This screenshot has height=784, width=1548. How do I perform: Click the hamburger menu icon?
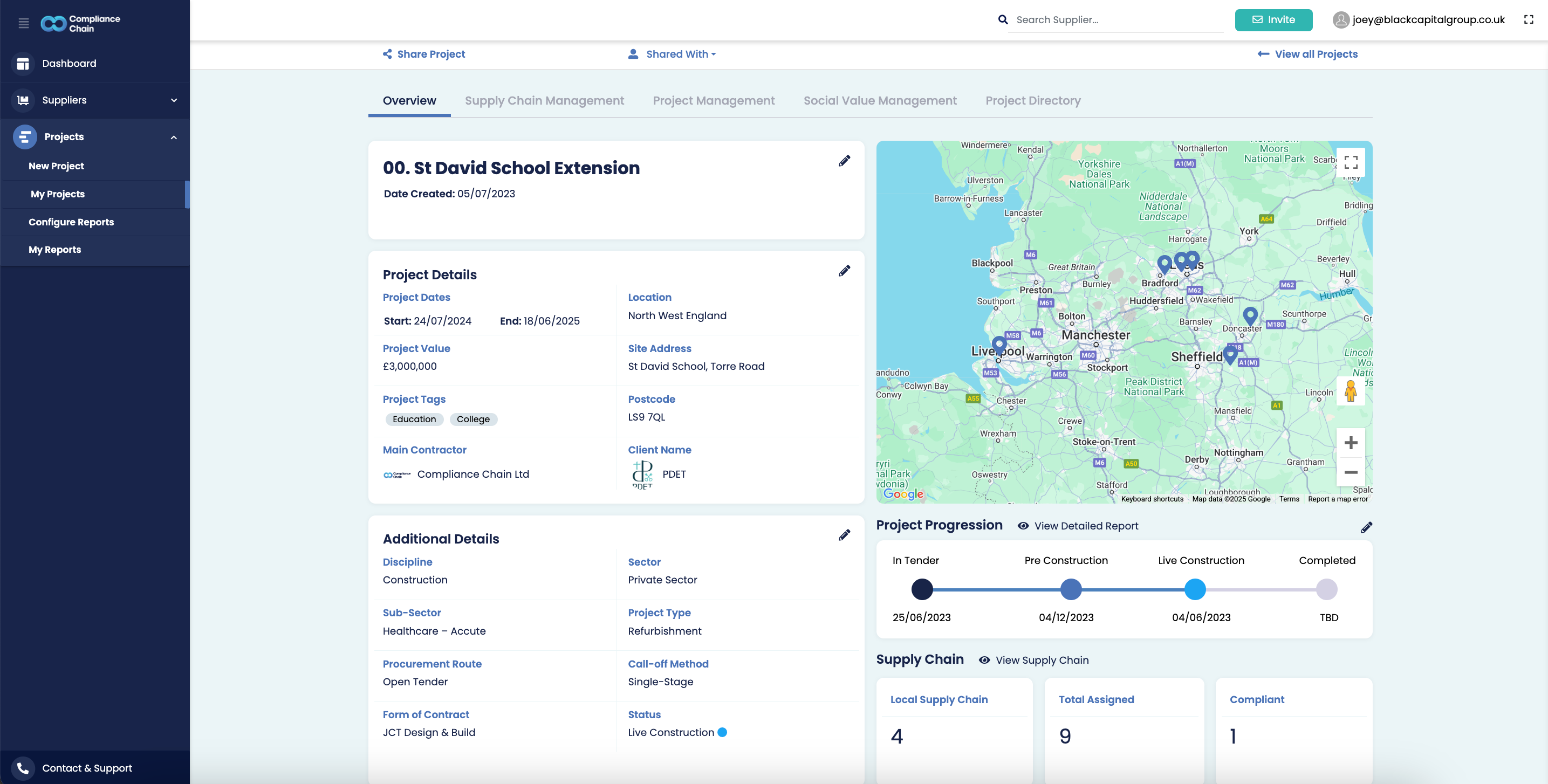tap(23, 23)
